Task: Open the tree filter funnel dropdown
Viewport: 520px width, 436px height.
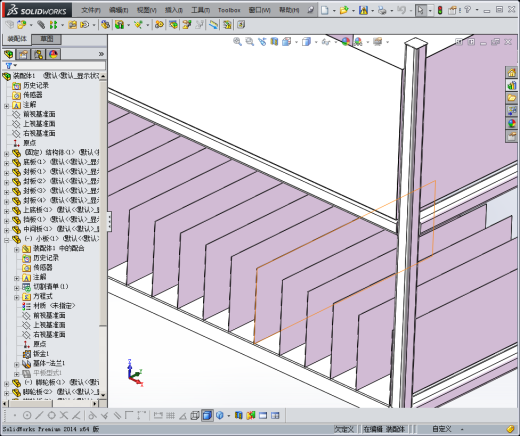Action: 11,65
